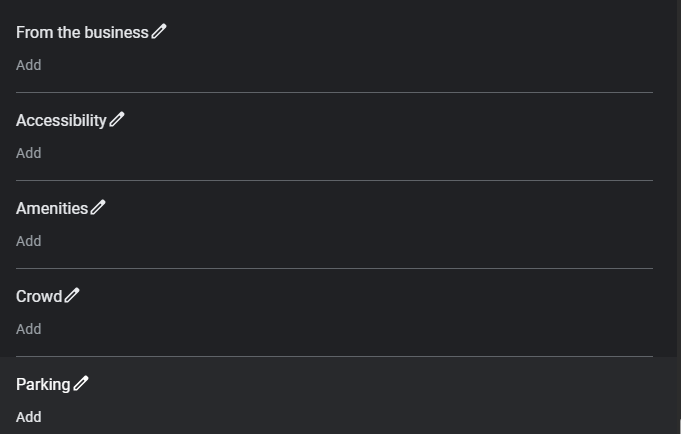
Task: Click the Parking heading text
Action: coord(43,384)
